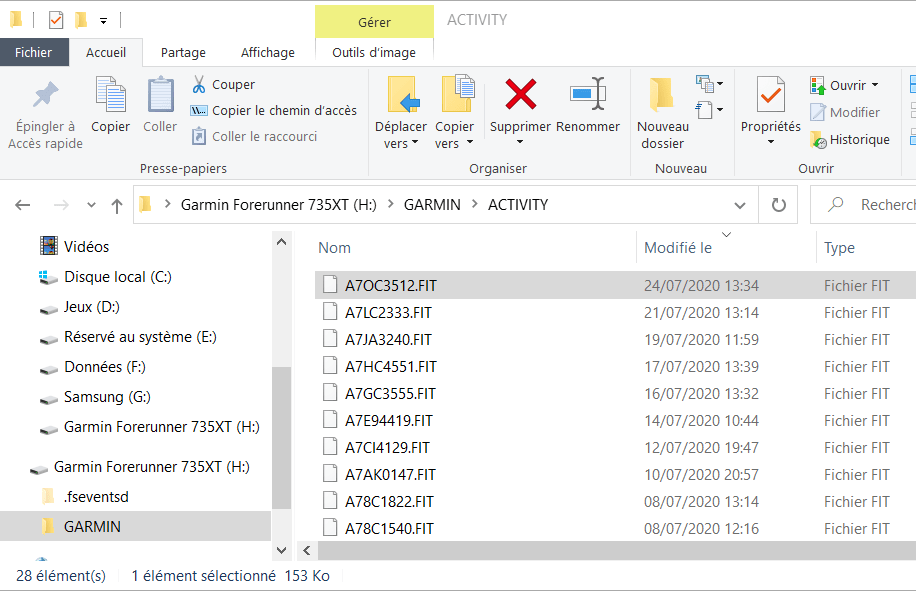Screen dimensions: 916x591
Task: Select Disque local (C:) in navigation pane
Action: pyautogui.click(x=118, y=277)
